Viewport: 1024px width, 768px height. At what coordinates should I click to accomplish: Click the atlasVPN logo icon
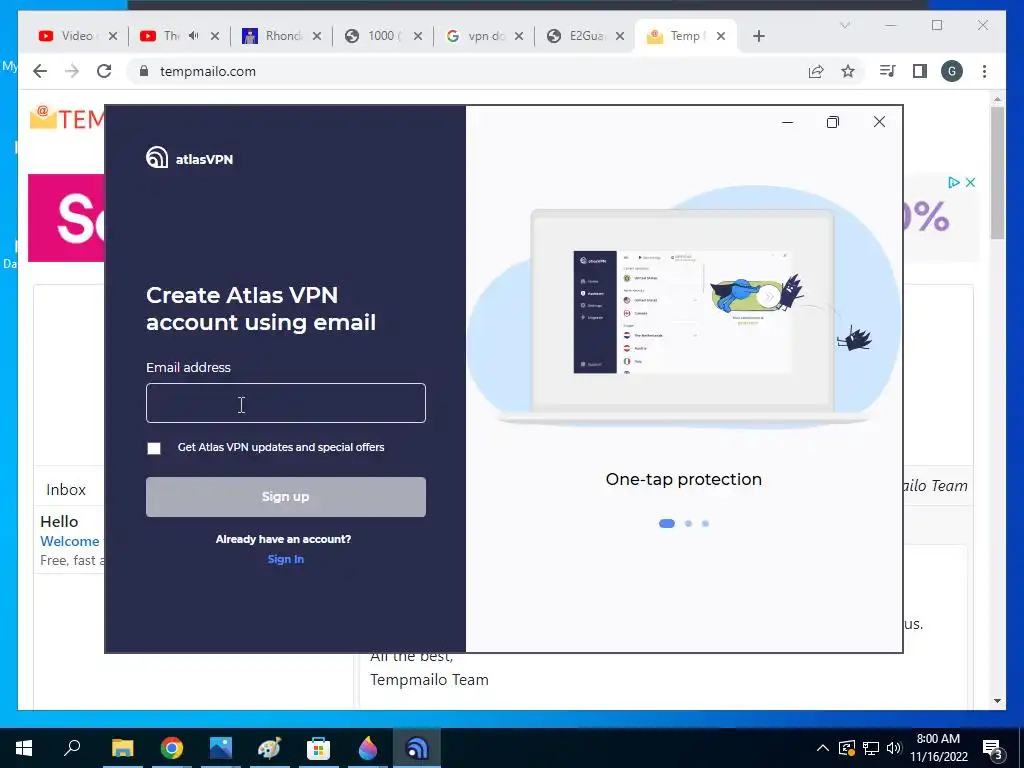(x=157, y=158)
